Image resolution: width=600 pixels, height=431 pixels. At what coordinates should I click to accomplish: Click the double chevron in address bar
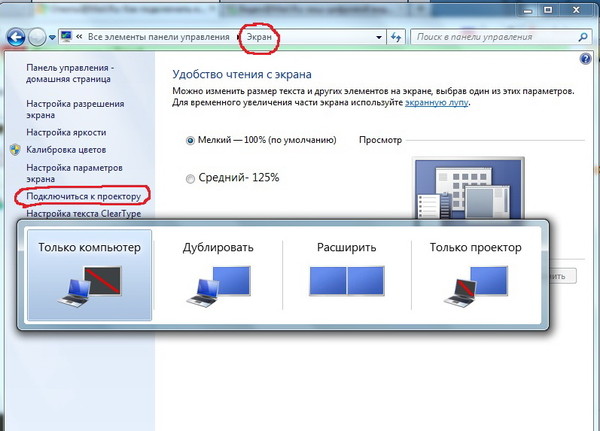coord(80,37)
